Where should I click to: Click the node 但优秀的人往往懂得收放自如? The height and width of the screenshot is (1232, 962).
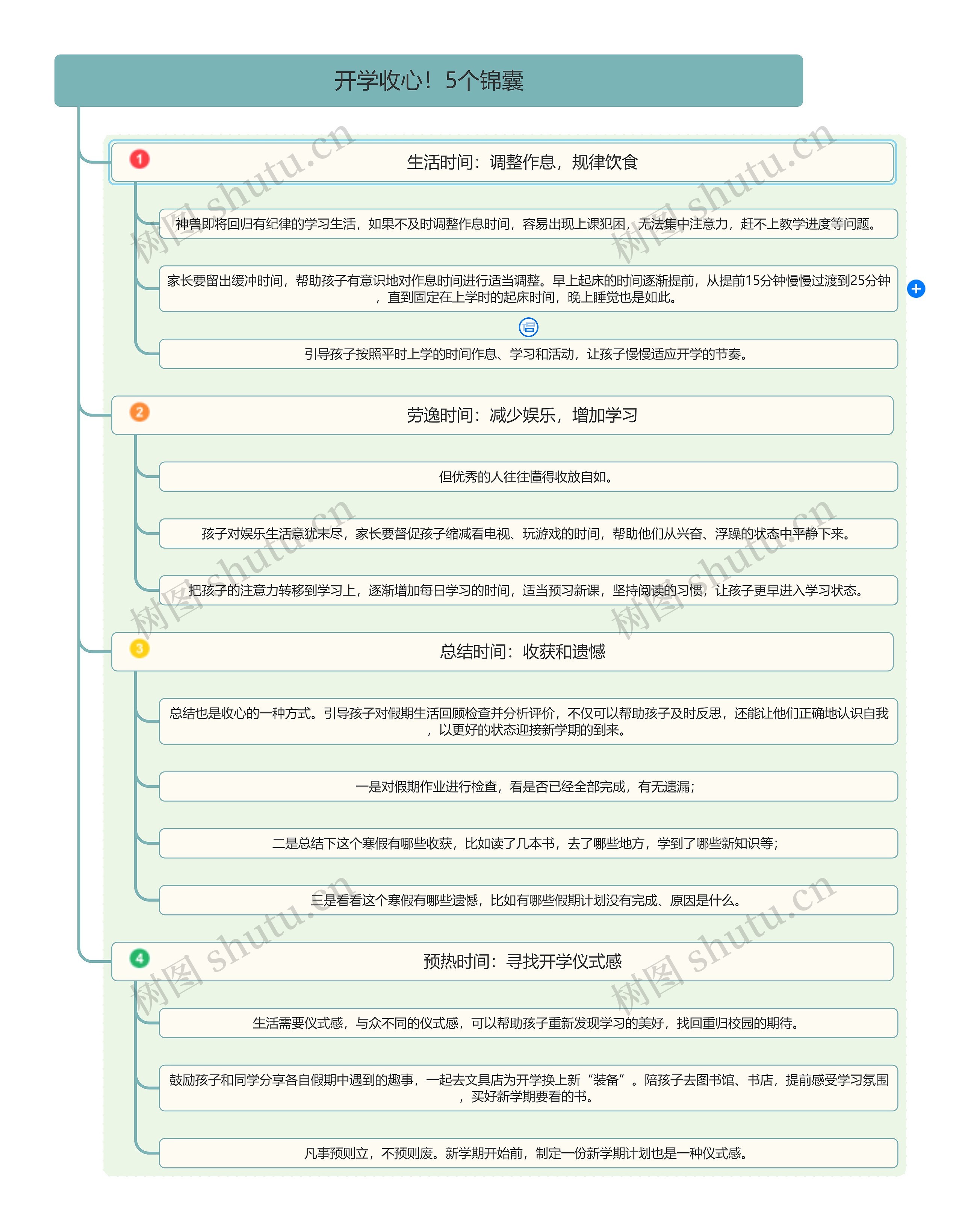tap(528, 477)
